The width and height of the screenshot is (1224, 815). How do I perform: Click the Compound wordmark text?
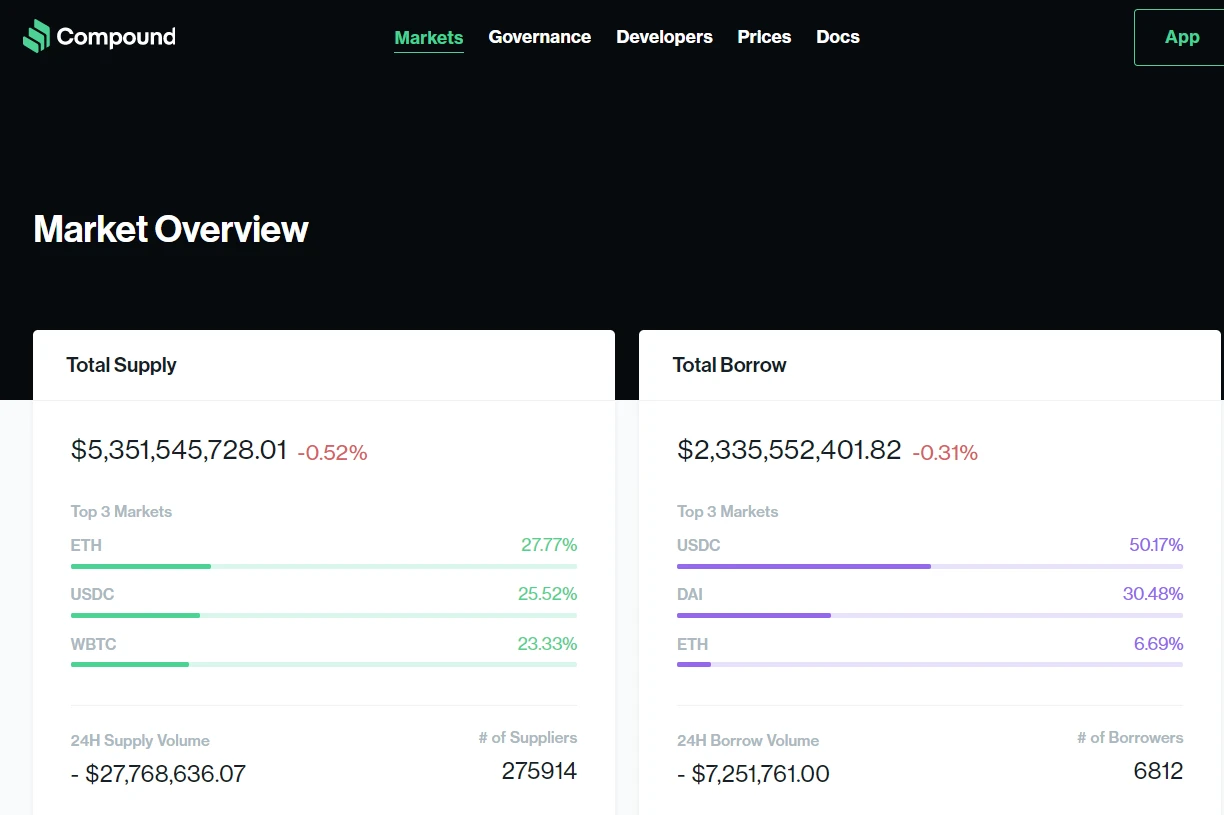click(116, 37)
